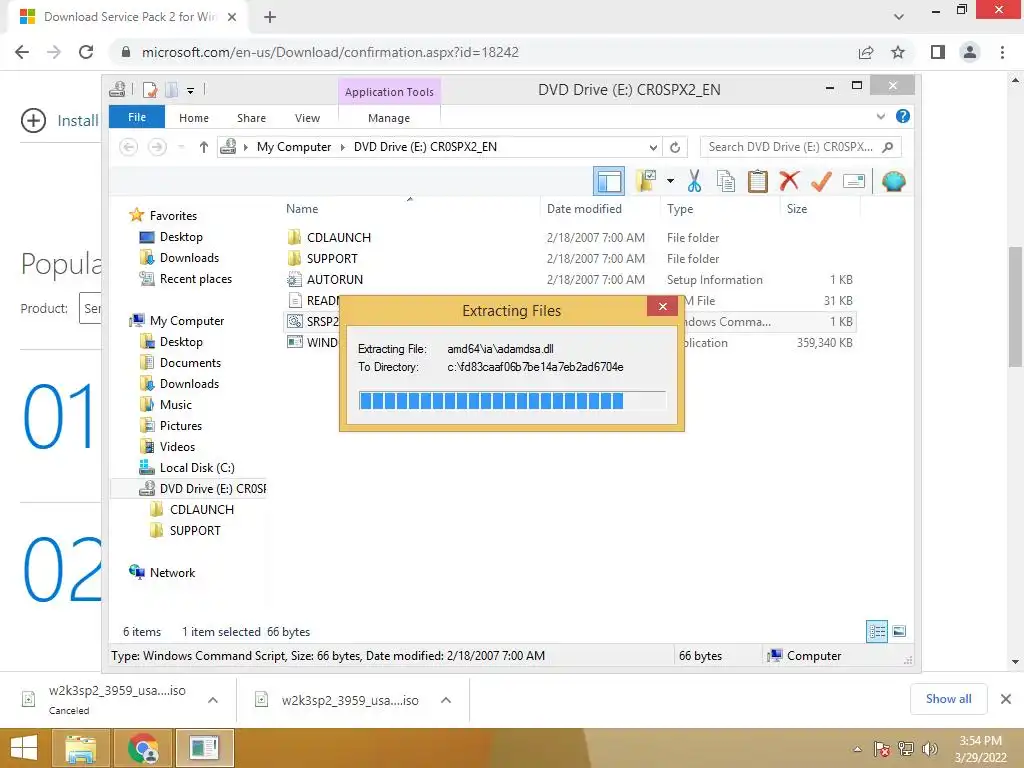Click the orange checkmark Properties icon
Image resolution: width=1024 pixels, height=768 pixels.
(821, 181)
